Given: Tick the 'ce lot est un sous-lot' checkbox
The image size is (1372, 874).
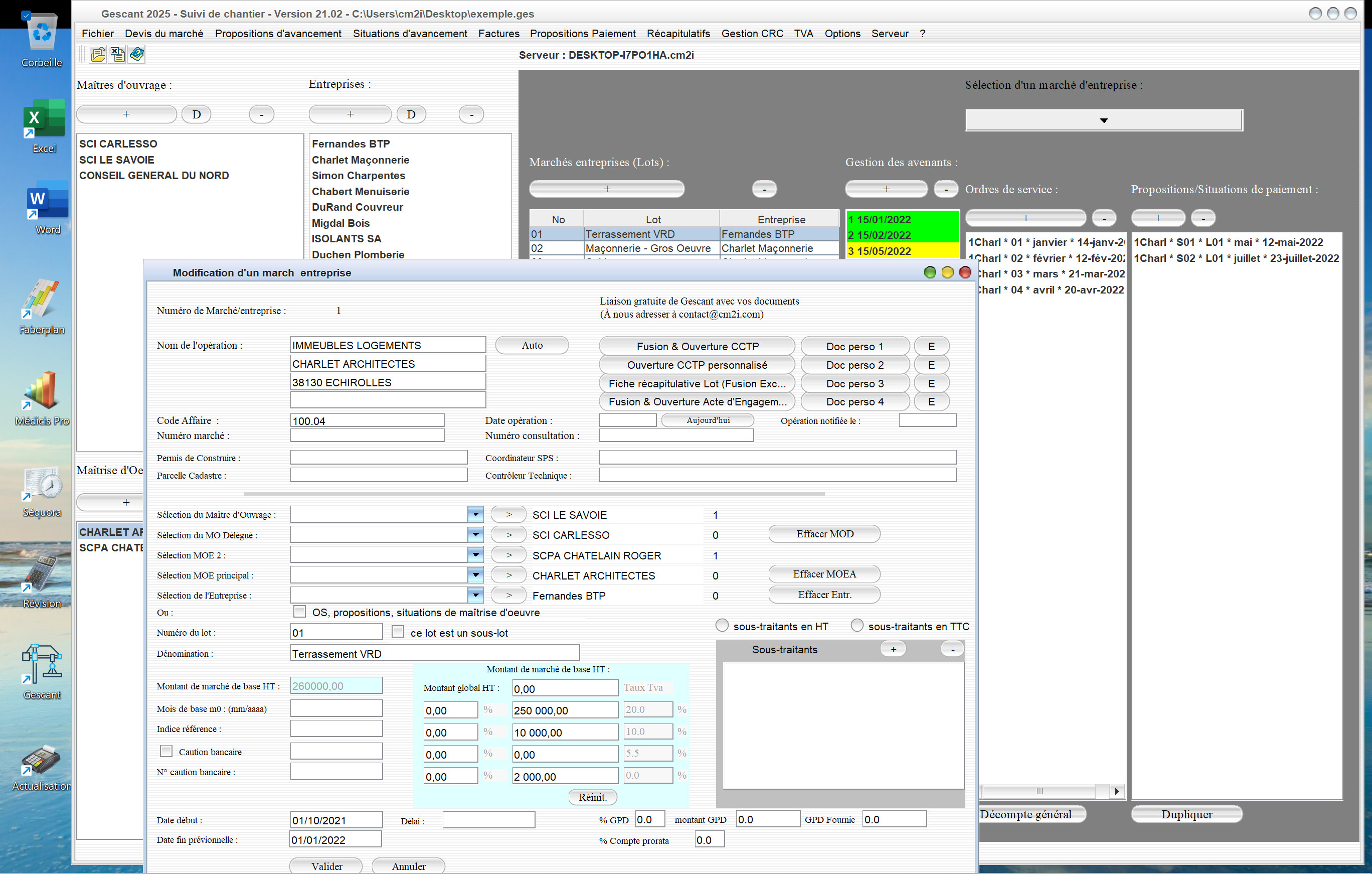Looking at the screenshot, I should click(398, 632).
